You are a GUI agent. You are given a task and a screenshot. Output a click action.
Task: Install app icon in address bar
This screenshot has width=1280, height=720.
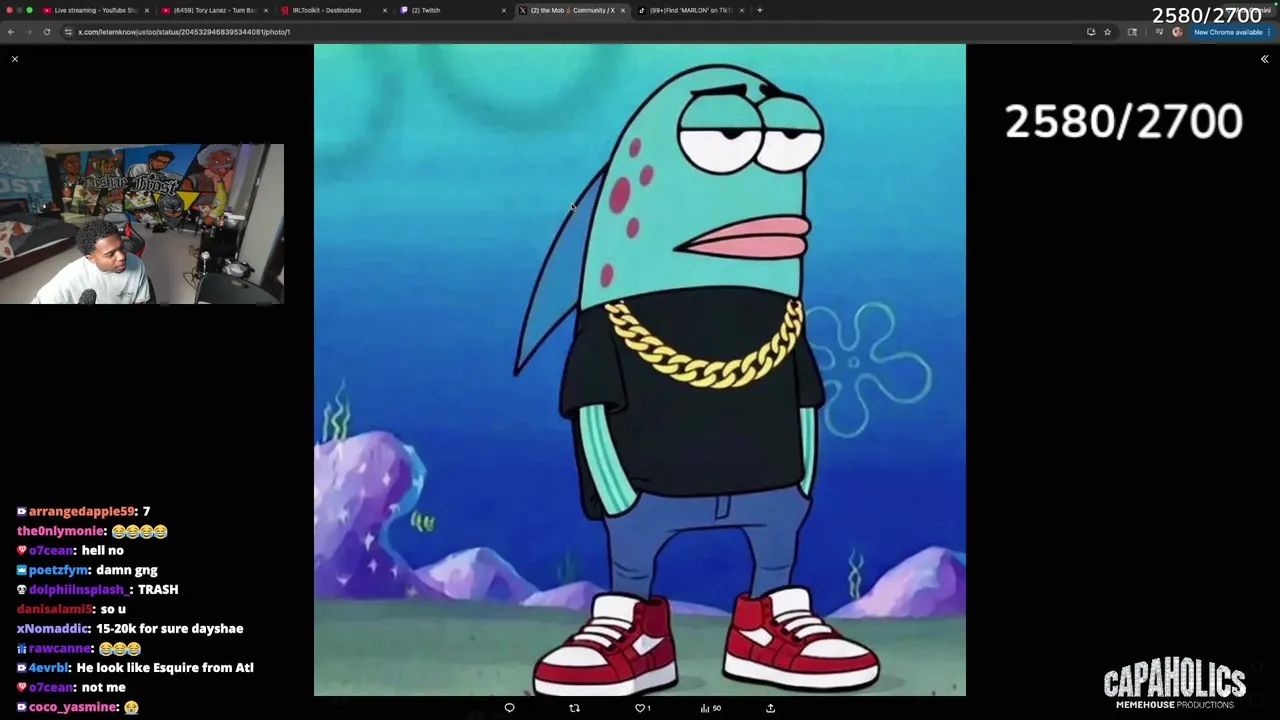(1091, 32)
